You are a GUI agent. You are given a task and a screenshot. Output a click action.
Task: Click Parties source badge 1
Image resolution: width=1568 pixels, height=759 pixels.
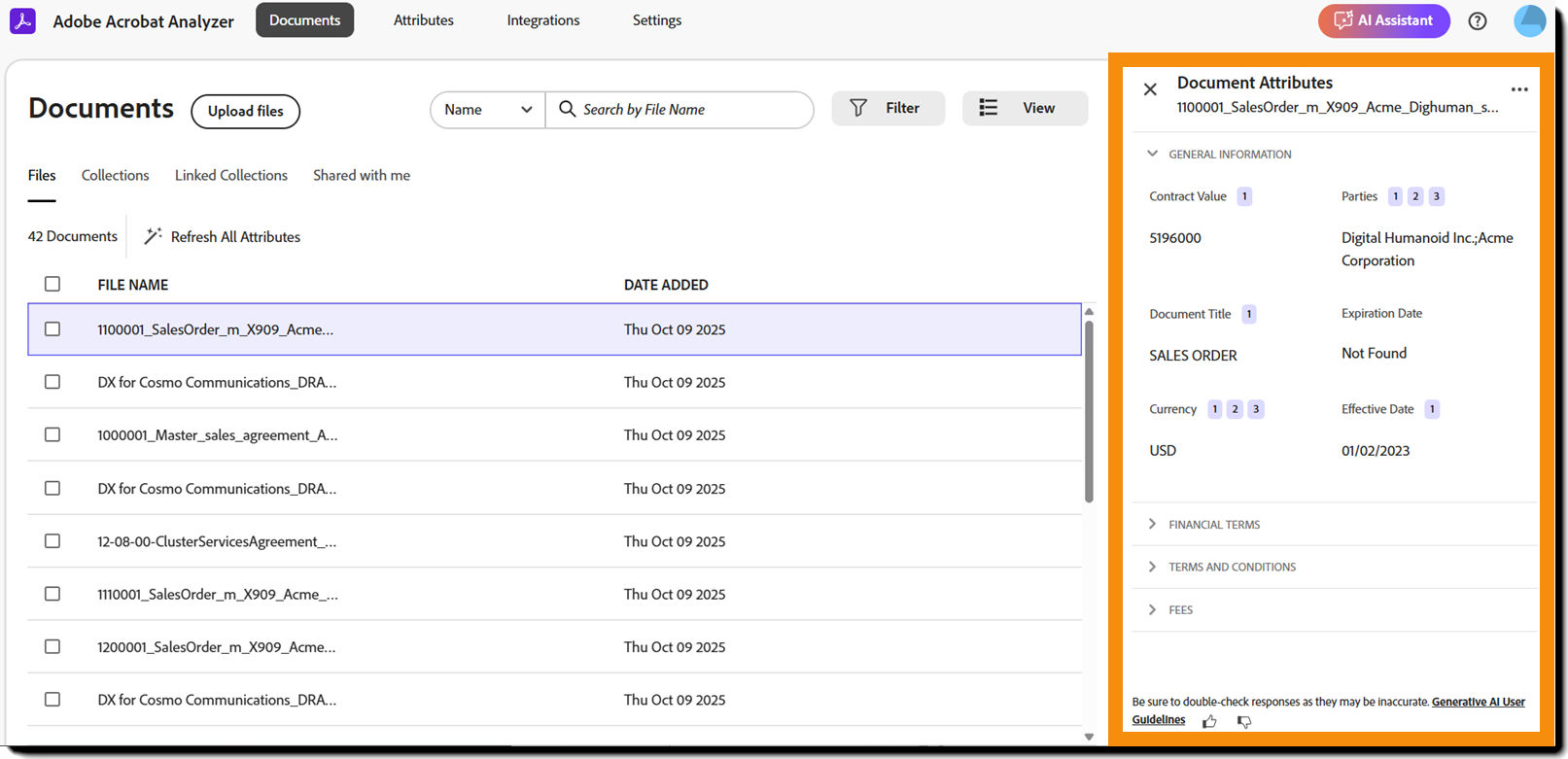click(1395, 196)
